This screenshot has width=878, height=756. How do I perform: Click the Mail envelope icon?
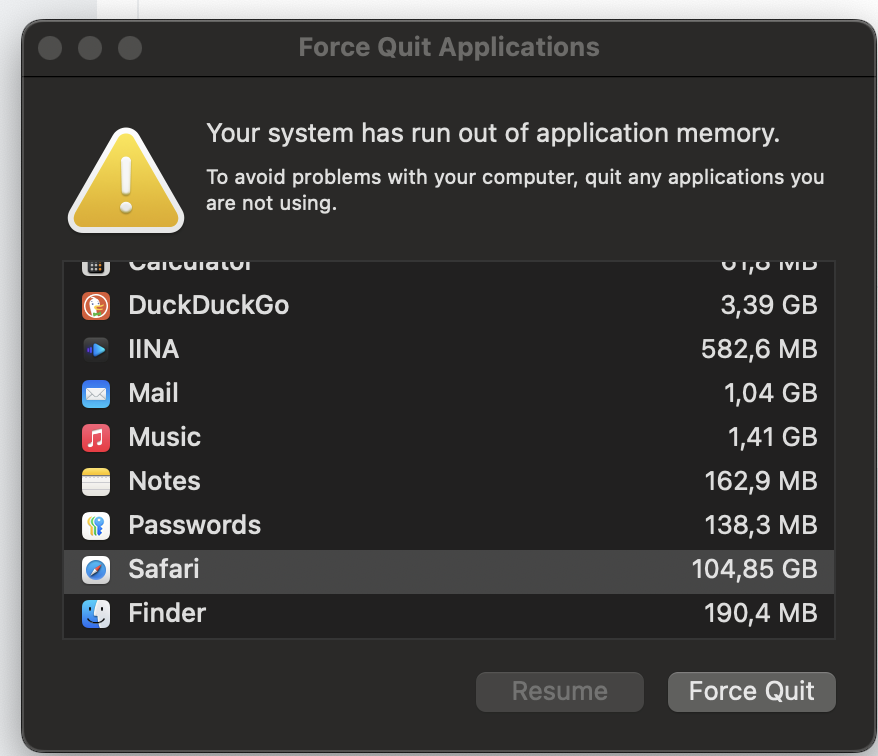[x=96, y=393]
